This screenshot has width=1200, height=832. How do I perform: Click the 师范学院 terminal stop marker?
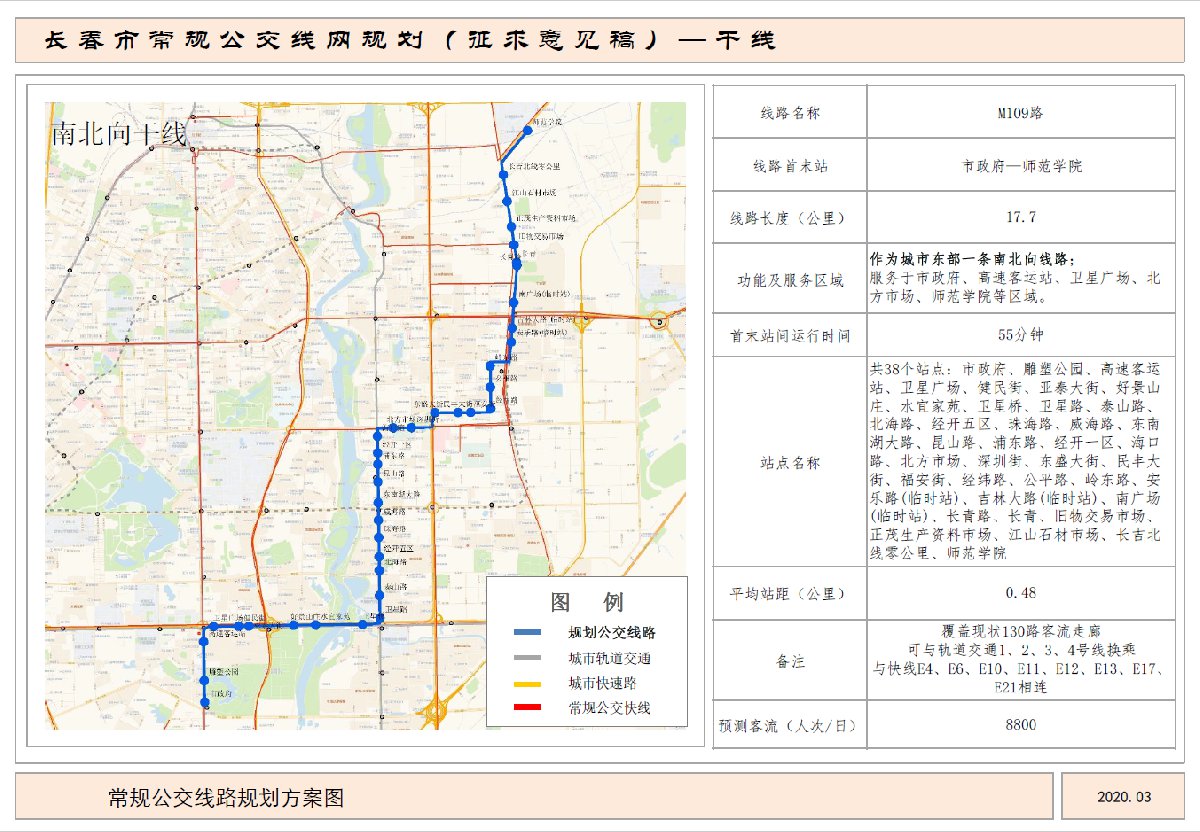coord(528,129)
